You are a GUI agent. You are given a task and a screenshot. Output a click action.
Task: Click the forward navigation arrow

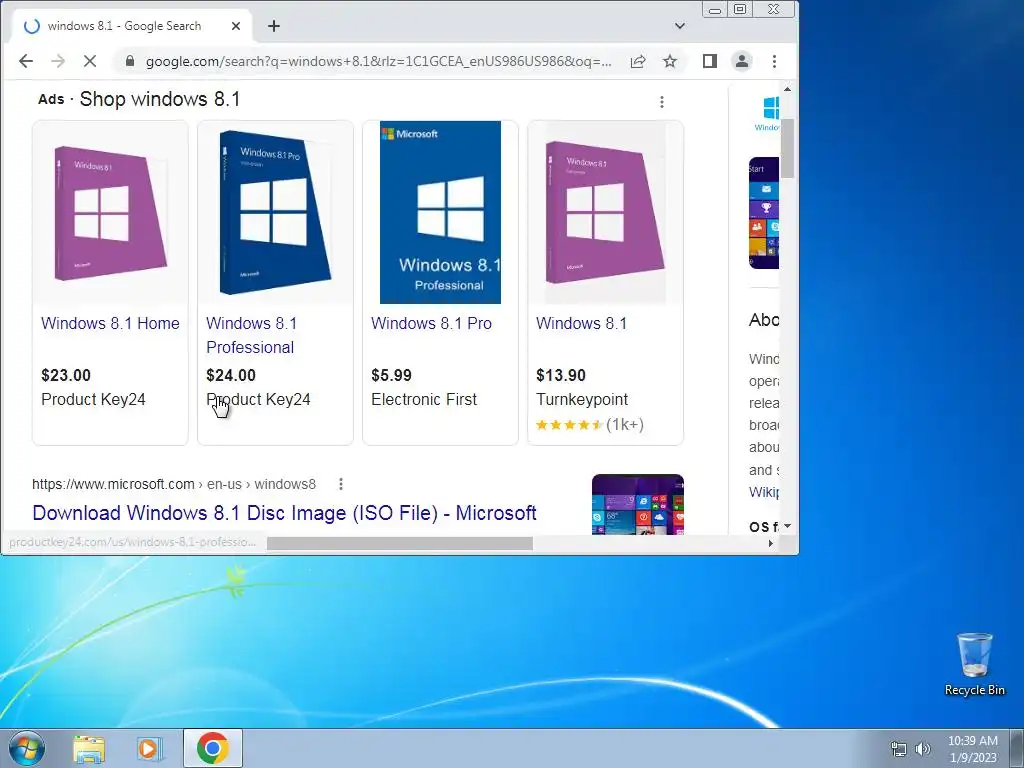(58, 61)
